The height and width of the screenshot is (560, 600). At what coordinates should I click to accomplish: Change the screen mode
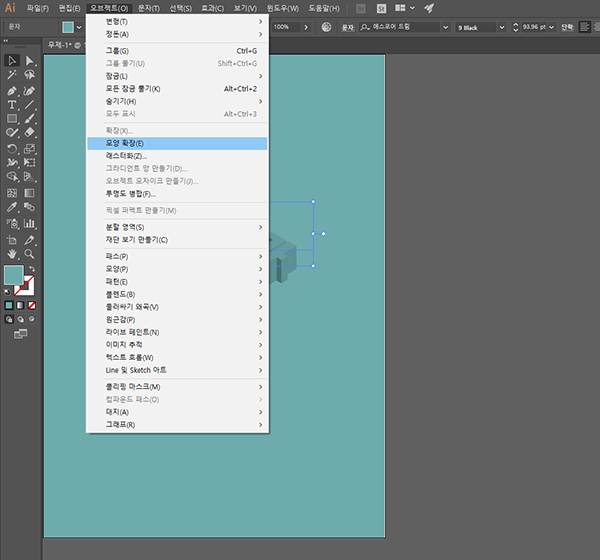pos(21,334)
